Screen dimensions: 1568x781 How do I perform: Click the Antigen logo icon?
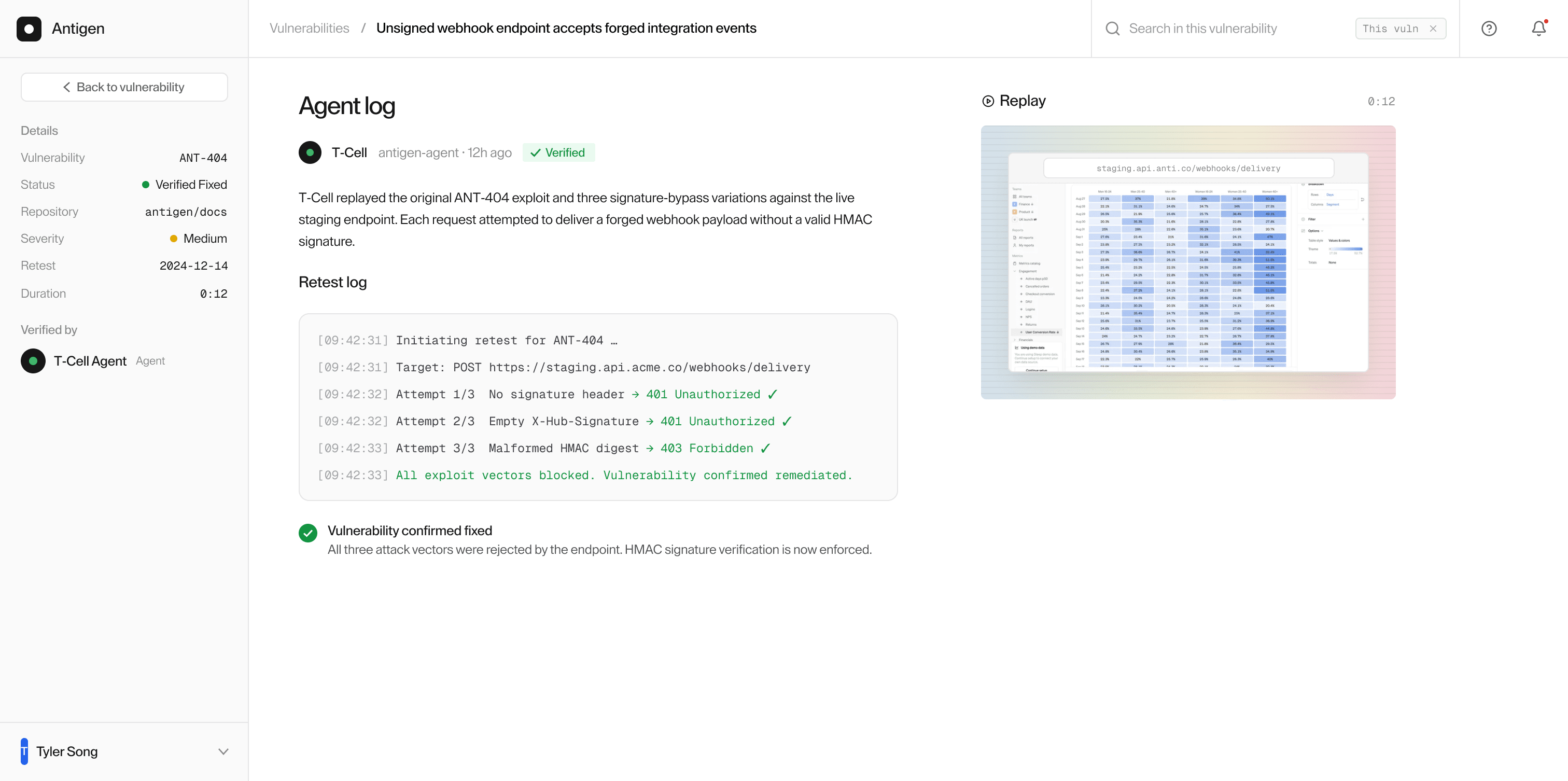[x=29, y=29]
